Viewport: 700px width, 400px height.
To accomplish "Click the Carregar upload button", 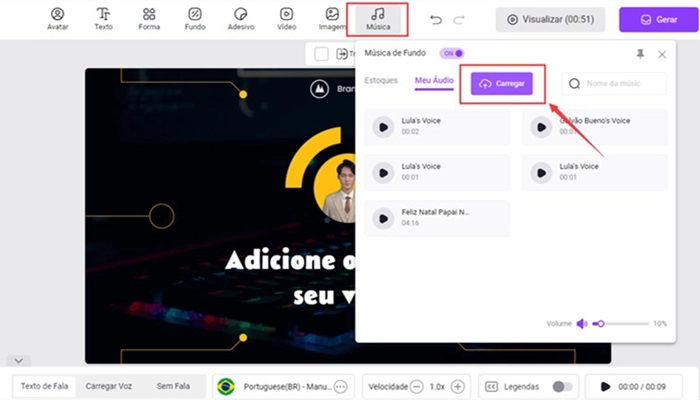I will [x=502, y=83].
